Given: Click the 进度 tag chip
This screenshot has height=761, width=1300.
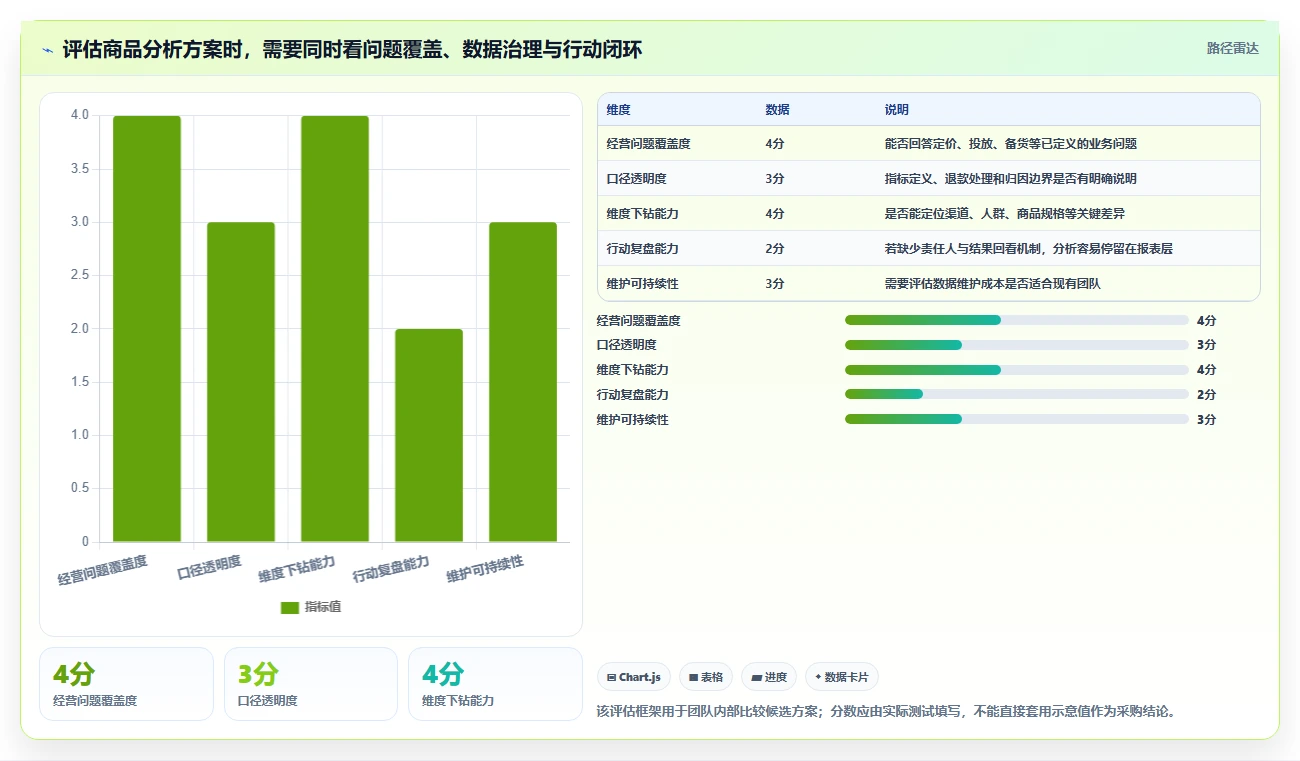Looking at the screenshot, I should pyautogui.click(x=768, y=677).
